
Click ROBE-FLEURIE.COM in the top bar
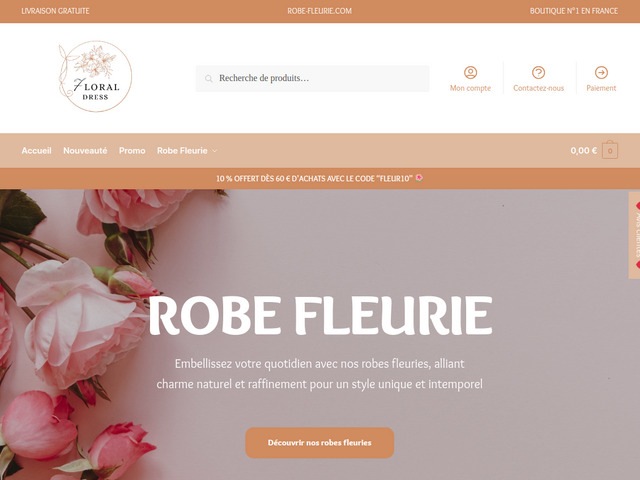pyautogui.click(x=320, y=11)
